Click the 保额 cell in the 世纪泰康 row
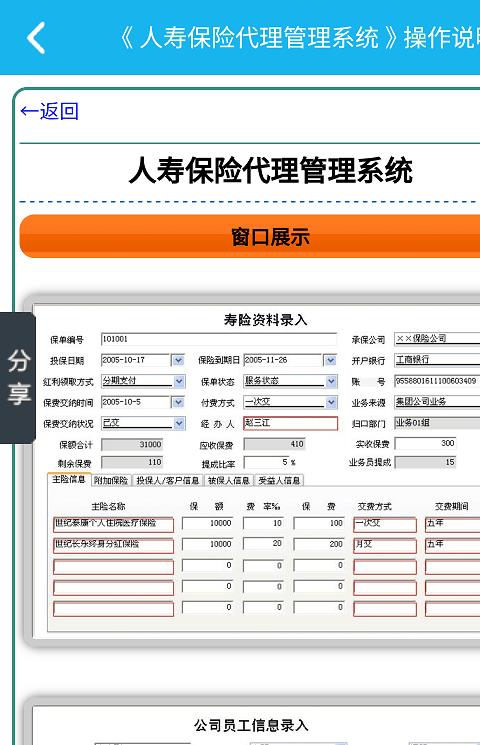Screen dimensions: 480x745 click(x=208, y=524)
